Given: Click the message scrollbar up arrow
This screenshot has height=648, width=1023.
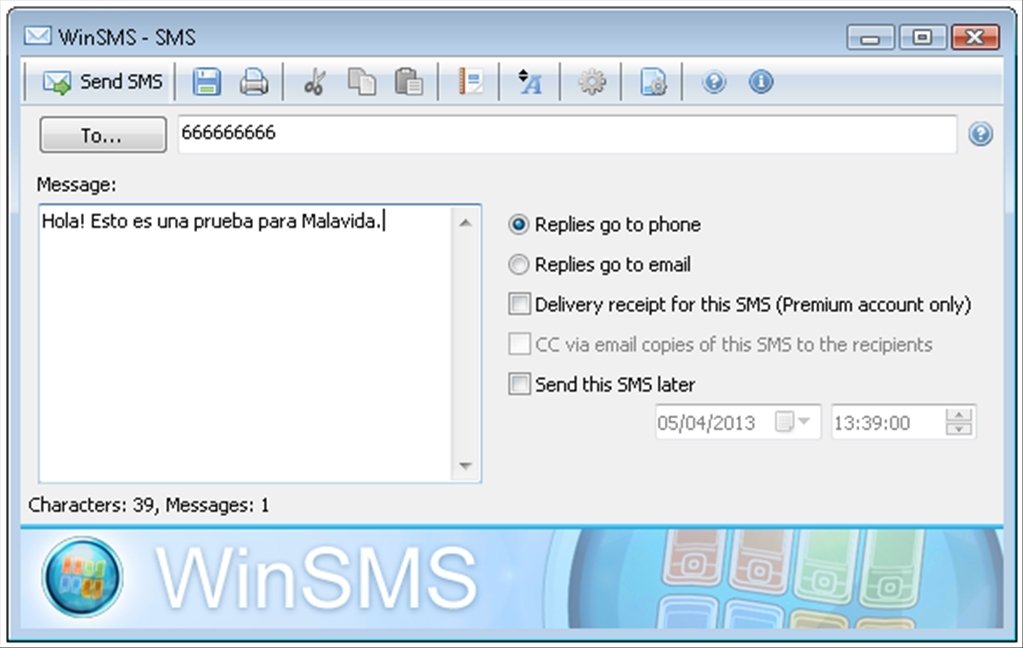Looking at the screenshot, I should [465, 223].
